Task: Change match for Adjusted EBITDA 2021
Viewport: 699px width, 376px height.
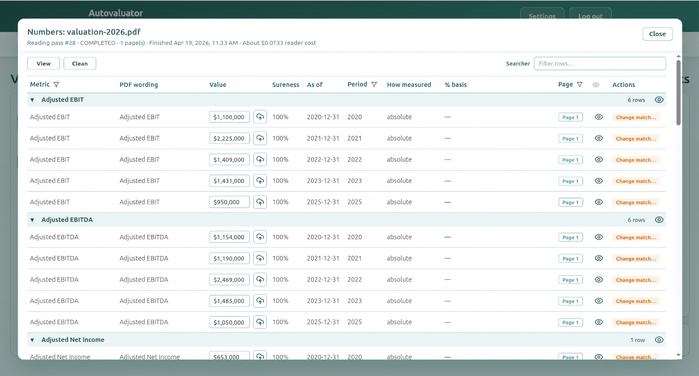Action: pos(636,259)
